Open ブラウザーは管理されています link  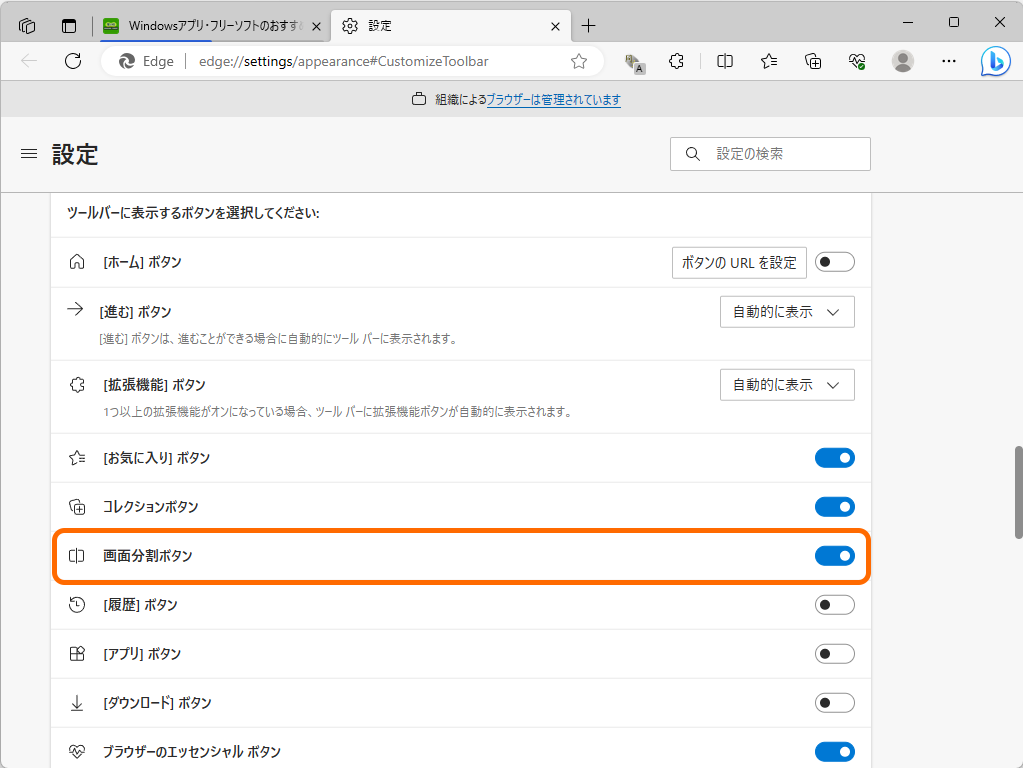point(553,99)
